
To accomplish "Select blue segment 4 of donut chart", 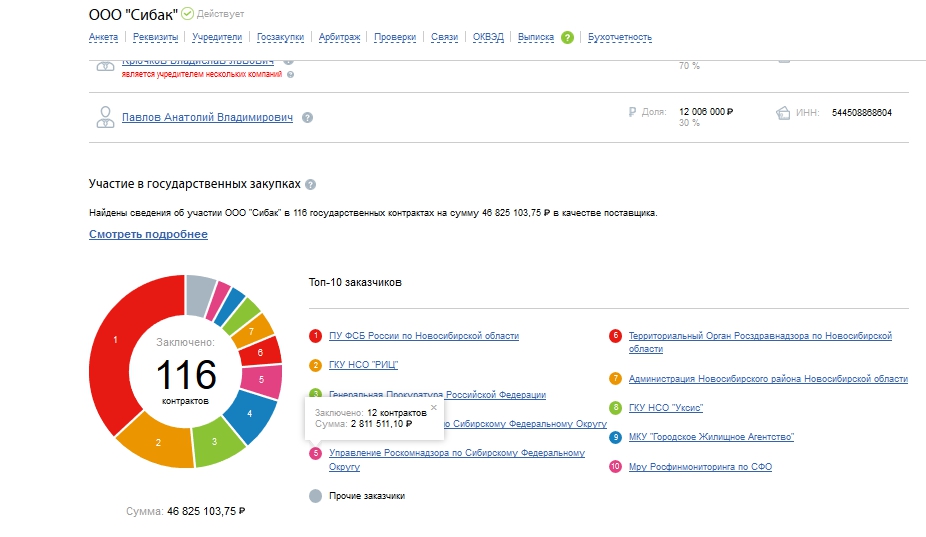I will tap(250, 414).
